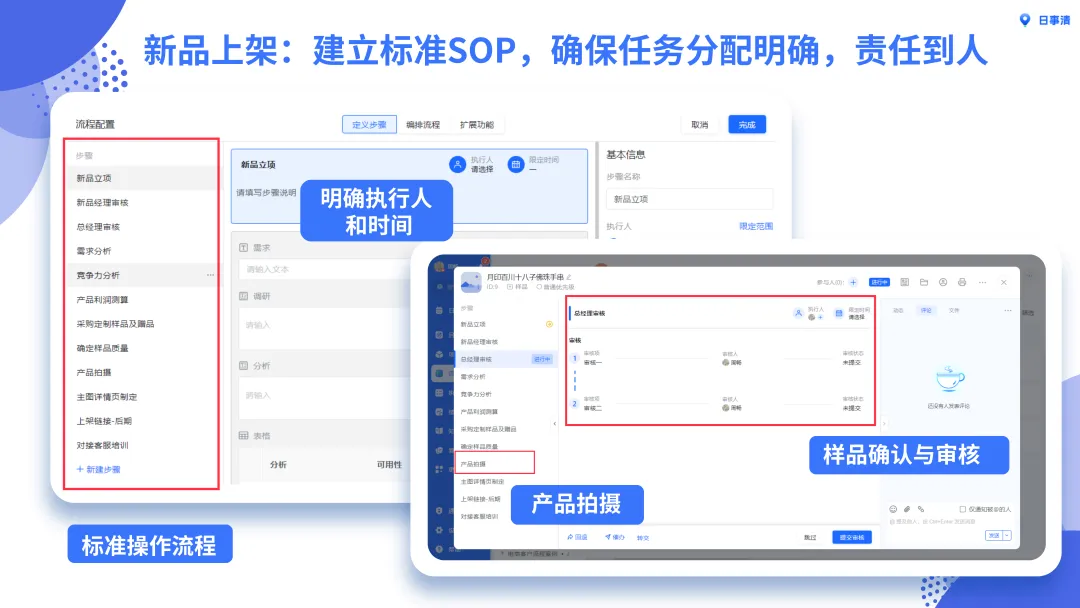Viewport: 1080px width, 608px height.
Task: Click the 步骤名称 input containing 新品立项
Action: point(689,199)
